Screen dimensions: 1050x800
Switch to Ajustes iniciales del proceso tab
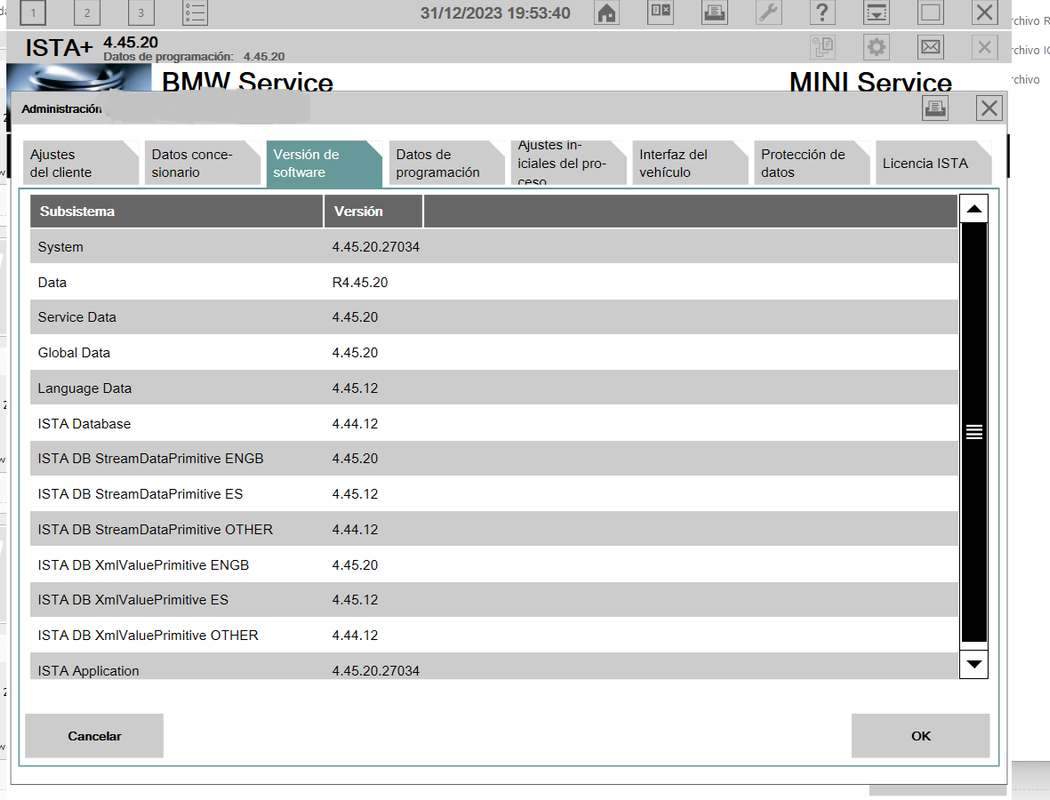click(x=568, y=163)
